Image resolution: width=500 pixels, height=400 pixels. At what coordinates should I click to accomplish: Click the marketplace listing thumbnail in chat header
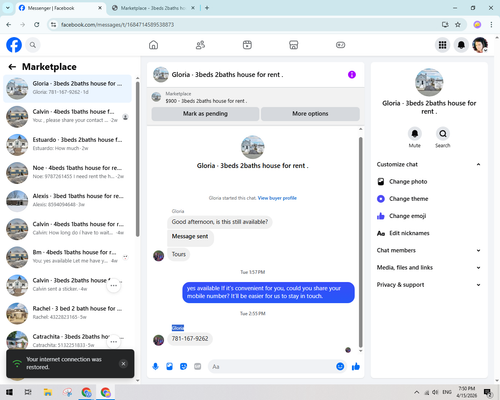tap(160, 75)
